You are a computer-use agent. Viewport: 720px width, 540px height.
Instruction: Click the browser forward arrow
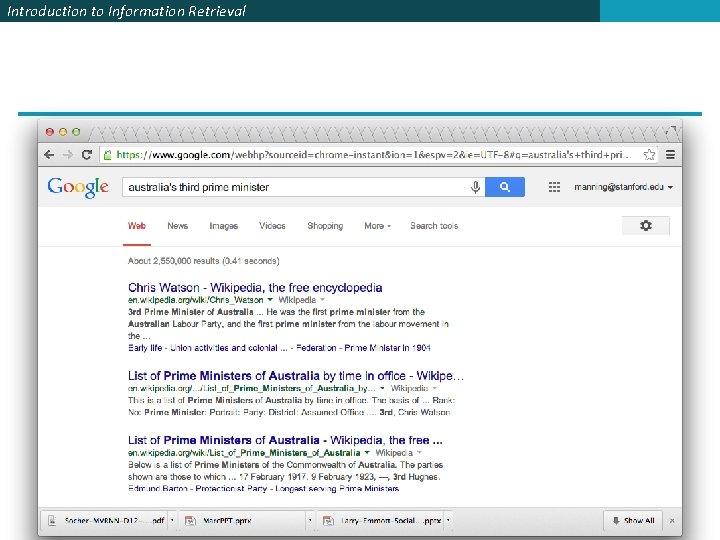(x=68, y=155)
